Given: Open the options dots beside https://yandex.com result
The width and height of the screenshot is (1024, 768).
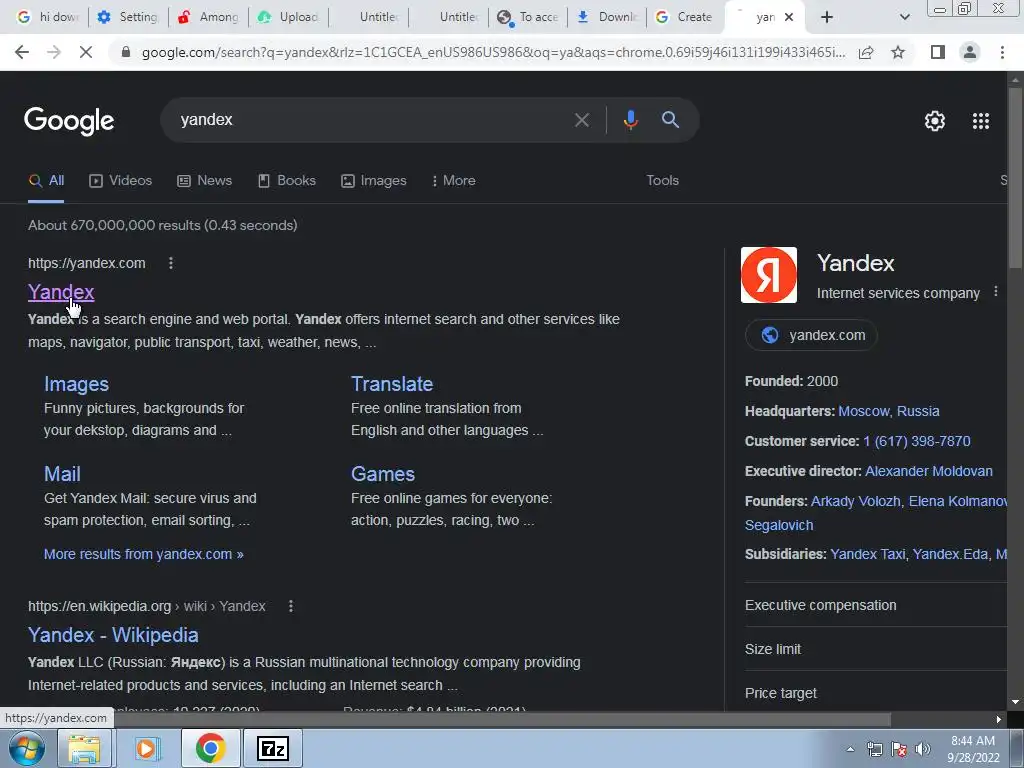Looking at the screenshot, I should pyautogui.click(x=171, y=263).
